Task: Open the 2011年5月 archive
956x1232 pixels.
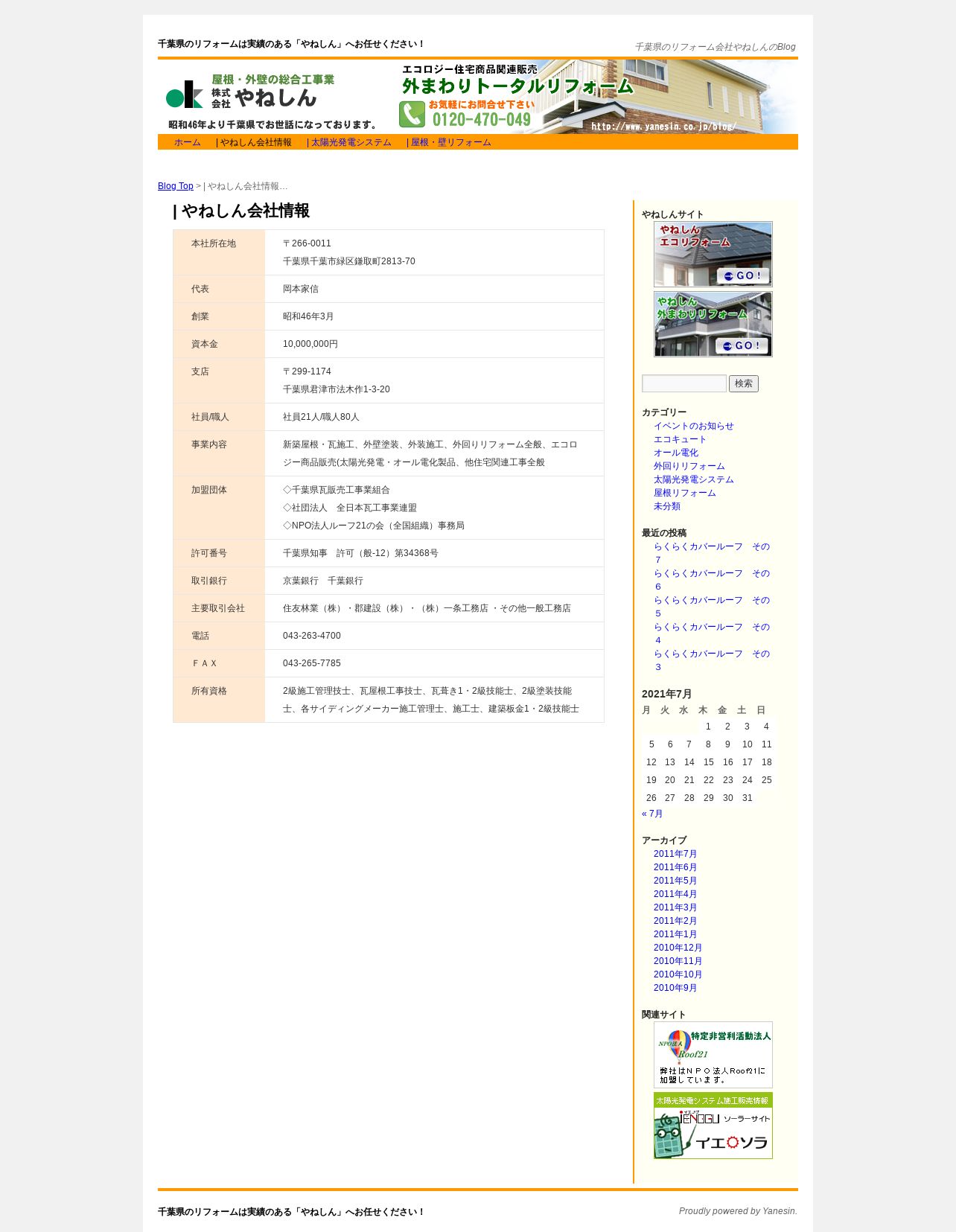Action: 675,881
